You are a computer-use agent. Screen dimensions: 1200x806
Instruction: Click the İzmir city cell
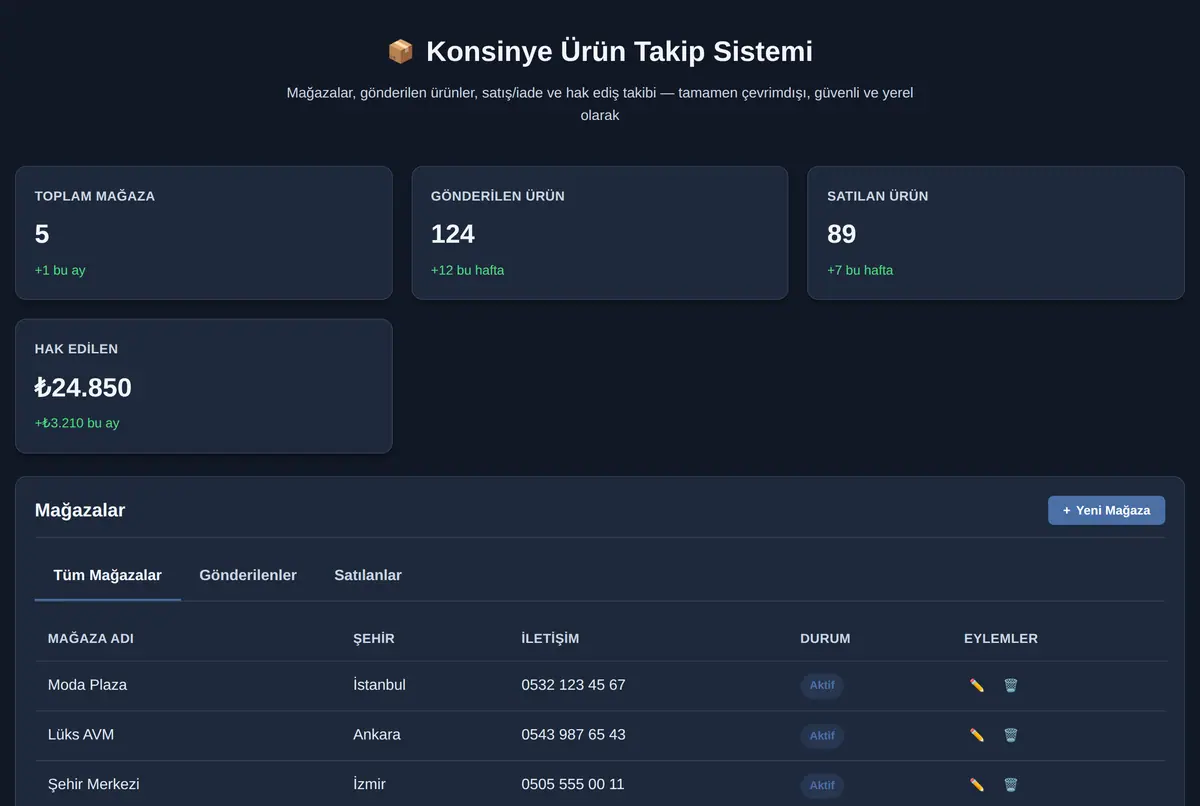pyautogui.click(x=370, y=784)
